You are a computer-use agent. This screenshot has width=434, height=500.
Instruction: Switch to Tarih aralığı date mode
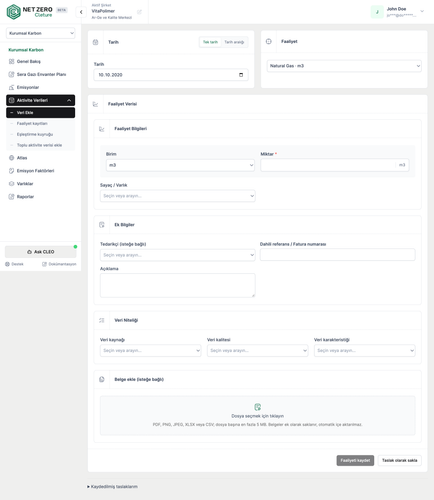(x=234, y=42)
